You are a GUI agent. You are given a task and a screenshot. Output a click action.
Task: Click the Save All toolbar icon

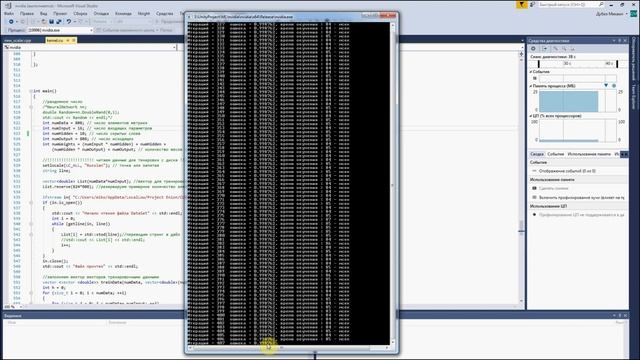click(x=59, y=22)
